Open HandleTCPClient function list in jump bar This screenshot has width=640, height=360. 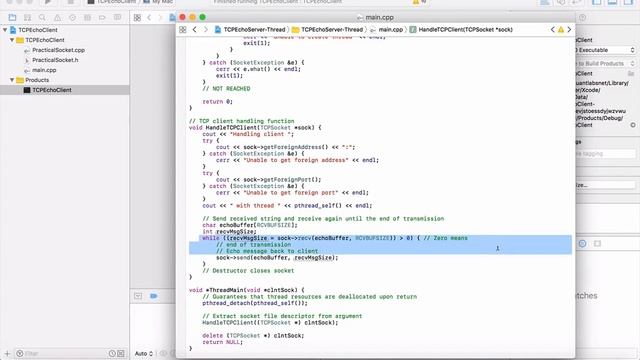pos(461,29)
